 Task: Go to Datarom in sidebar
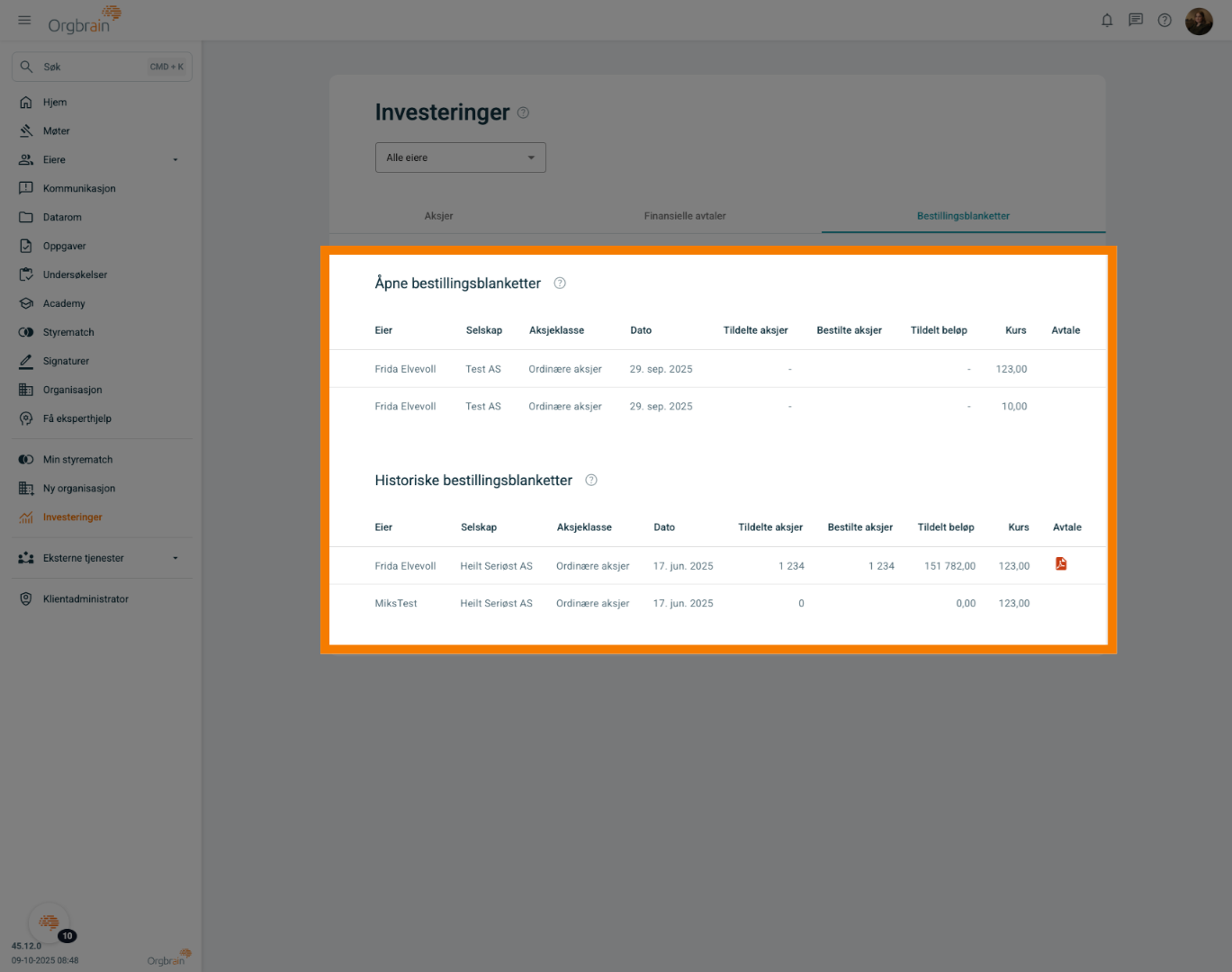pyautogui.click(x=62, y=218)
